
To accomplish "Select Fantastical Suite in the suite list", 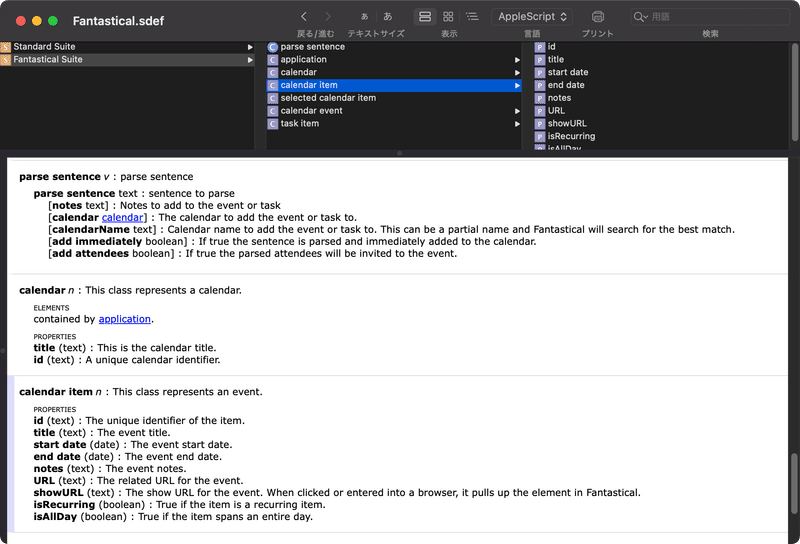I will pos(128,59).
